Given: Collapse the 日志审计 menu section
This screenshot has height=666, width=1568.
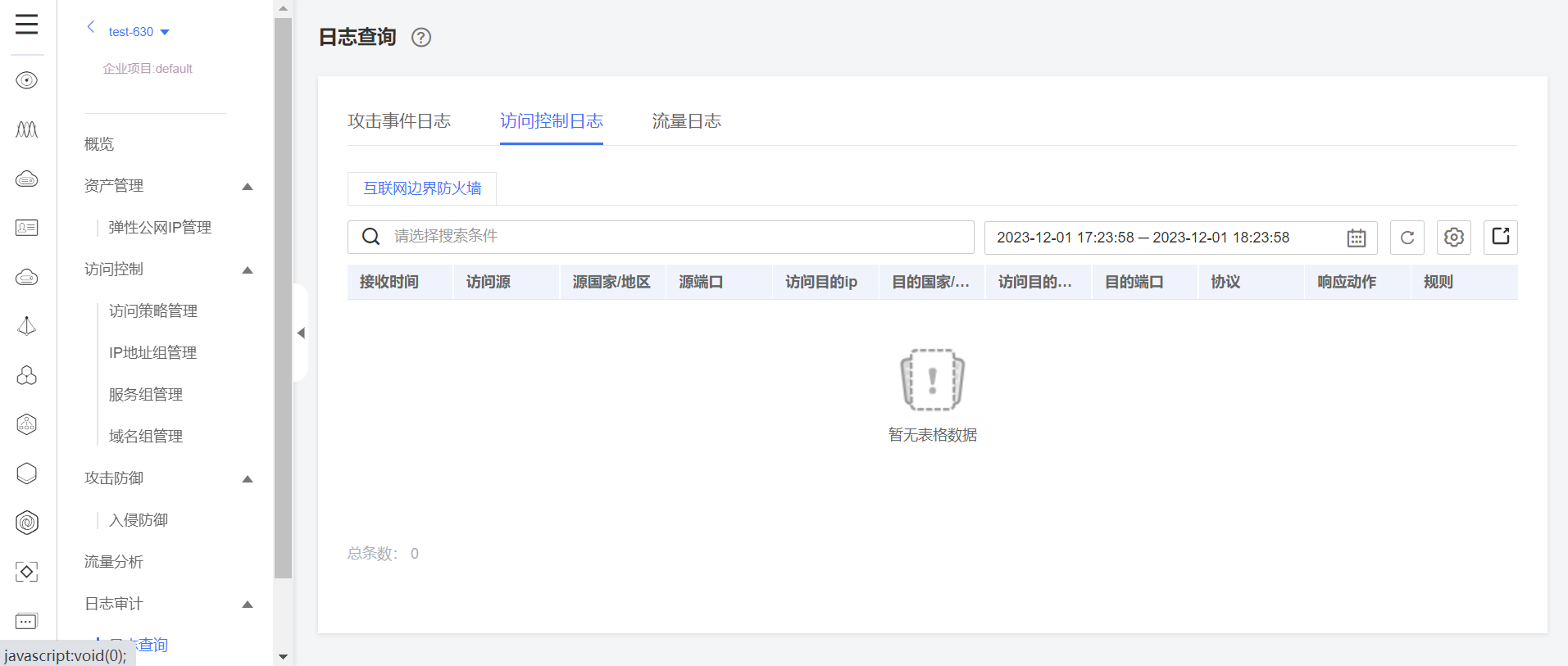Looking at the screenshot, I should [247, 605].
